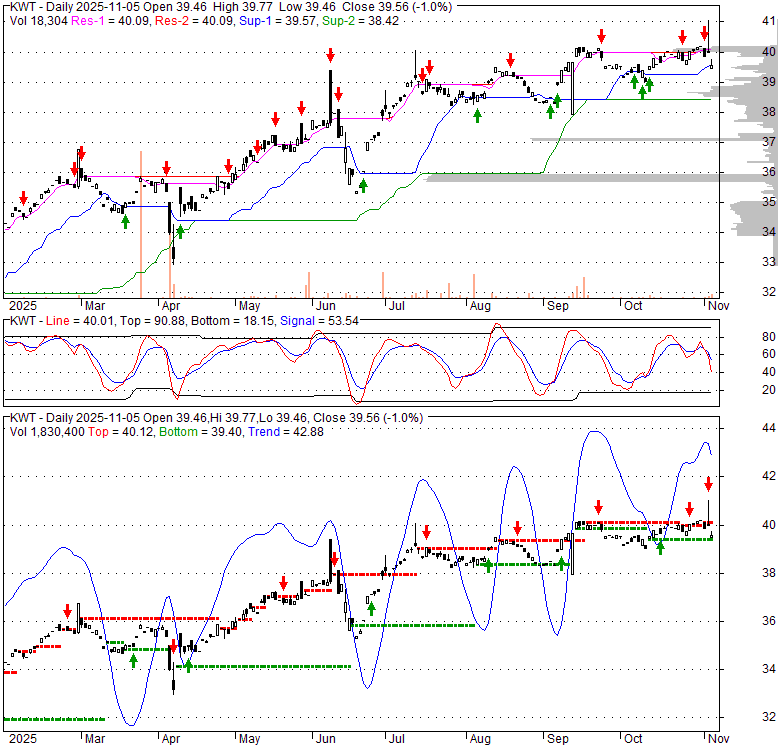
Task: Click the green arrow under mid-June low in top chart
Action: 363,186
